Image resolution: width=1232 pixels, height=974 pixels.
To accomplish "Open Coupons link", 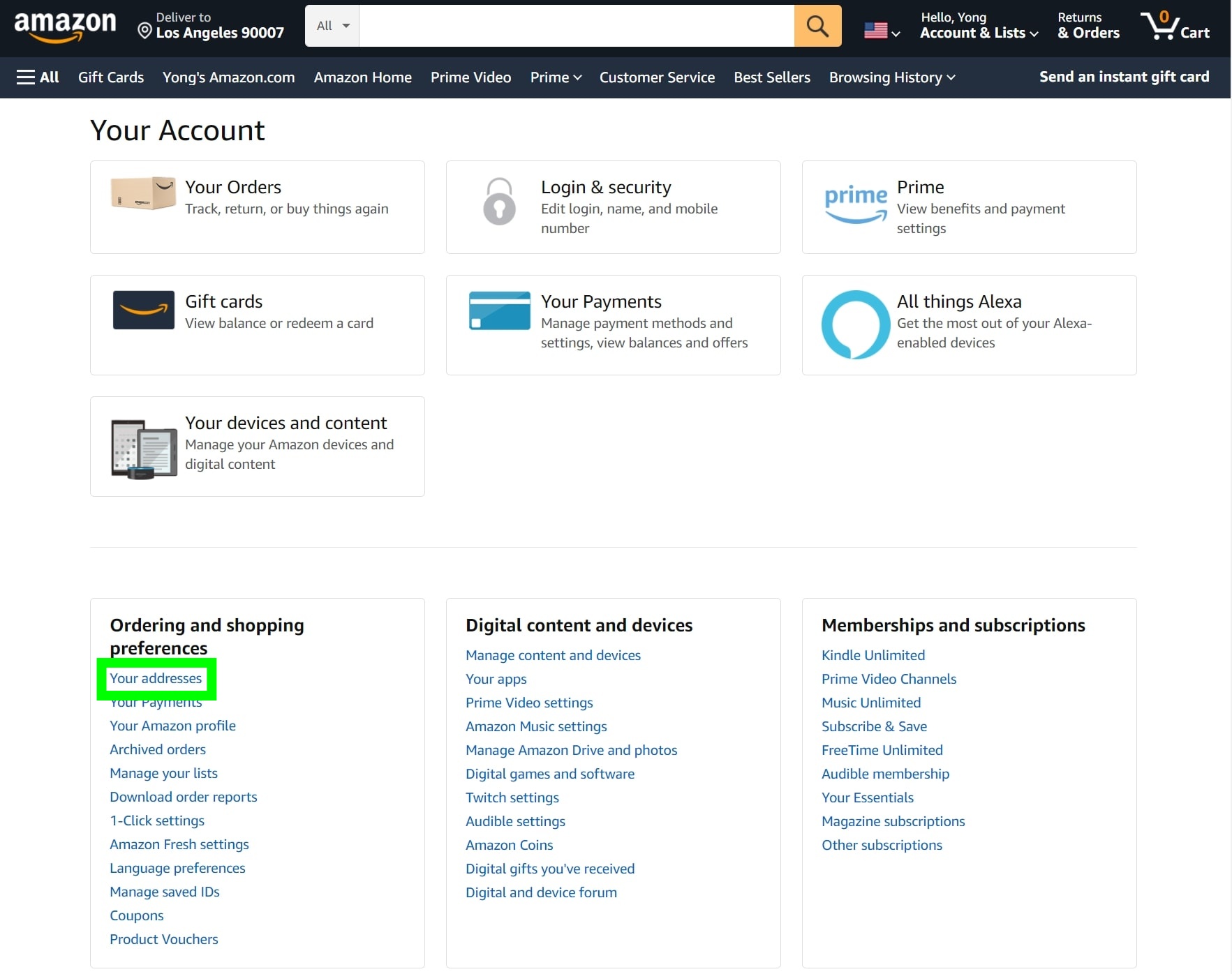I will (137, 915).
